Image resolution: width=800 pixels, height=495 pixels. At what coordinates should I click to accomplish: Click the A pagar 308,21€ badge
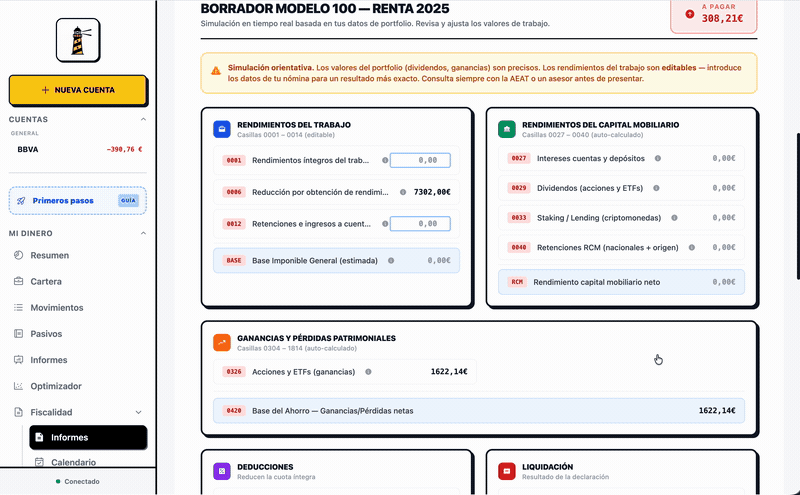(714, 14)
